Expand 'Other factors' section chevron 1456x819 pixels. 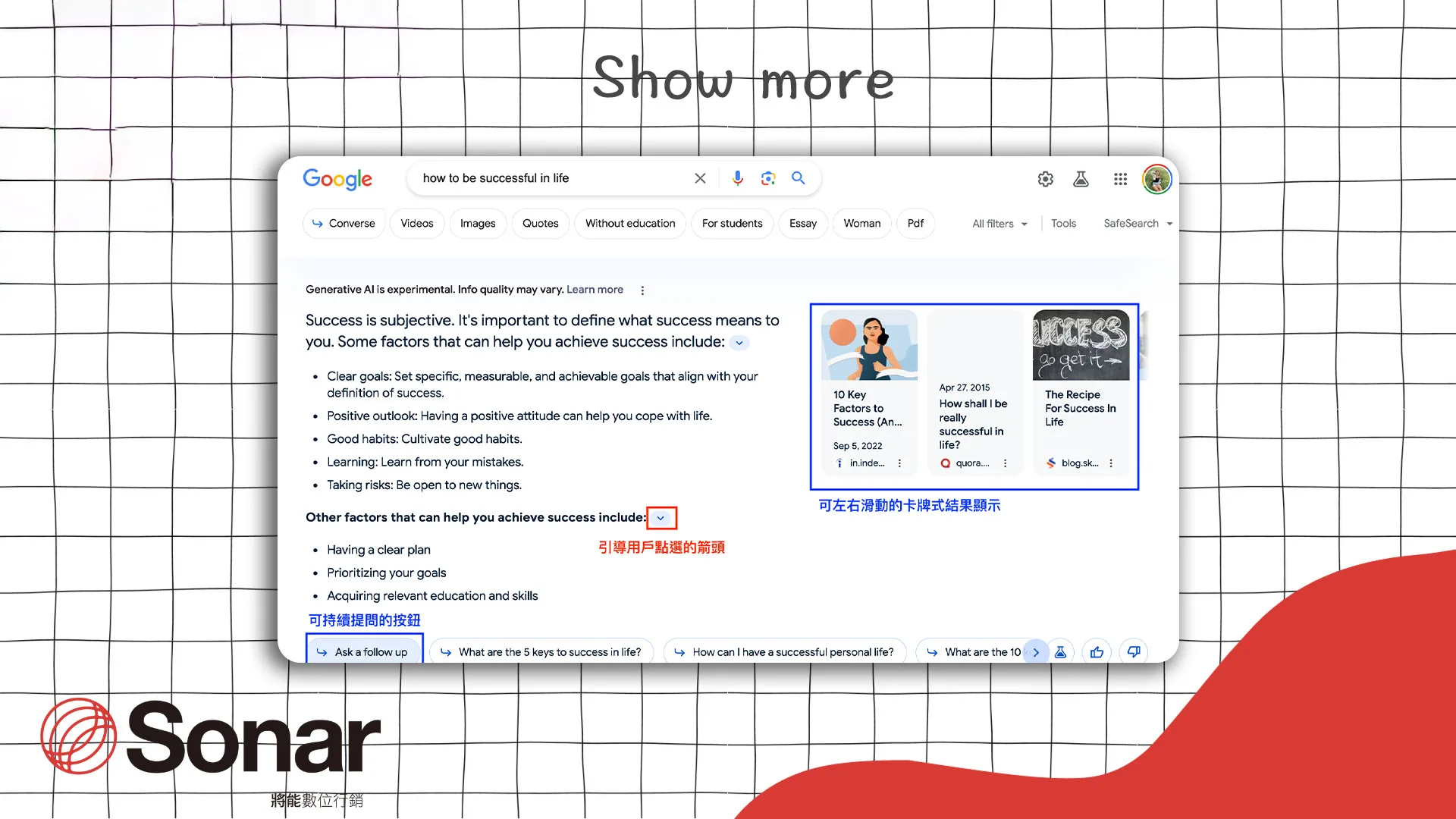point(661,518)
